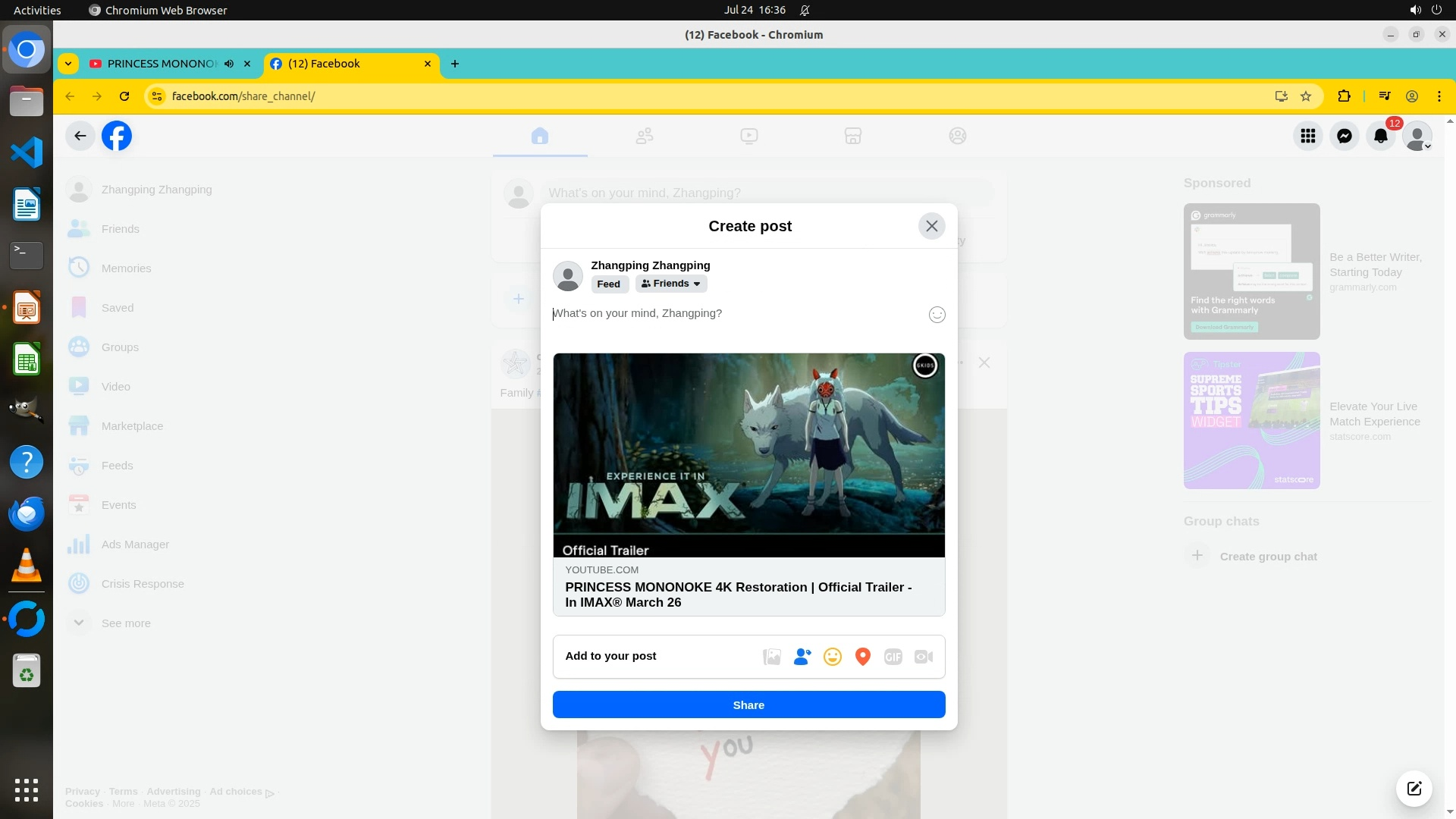Open the Chromium tab search dropdown arrow

pyautogui.click(x=68, y=64)
